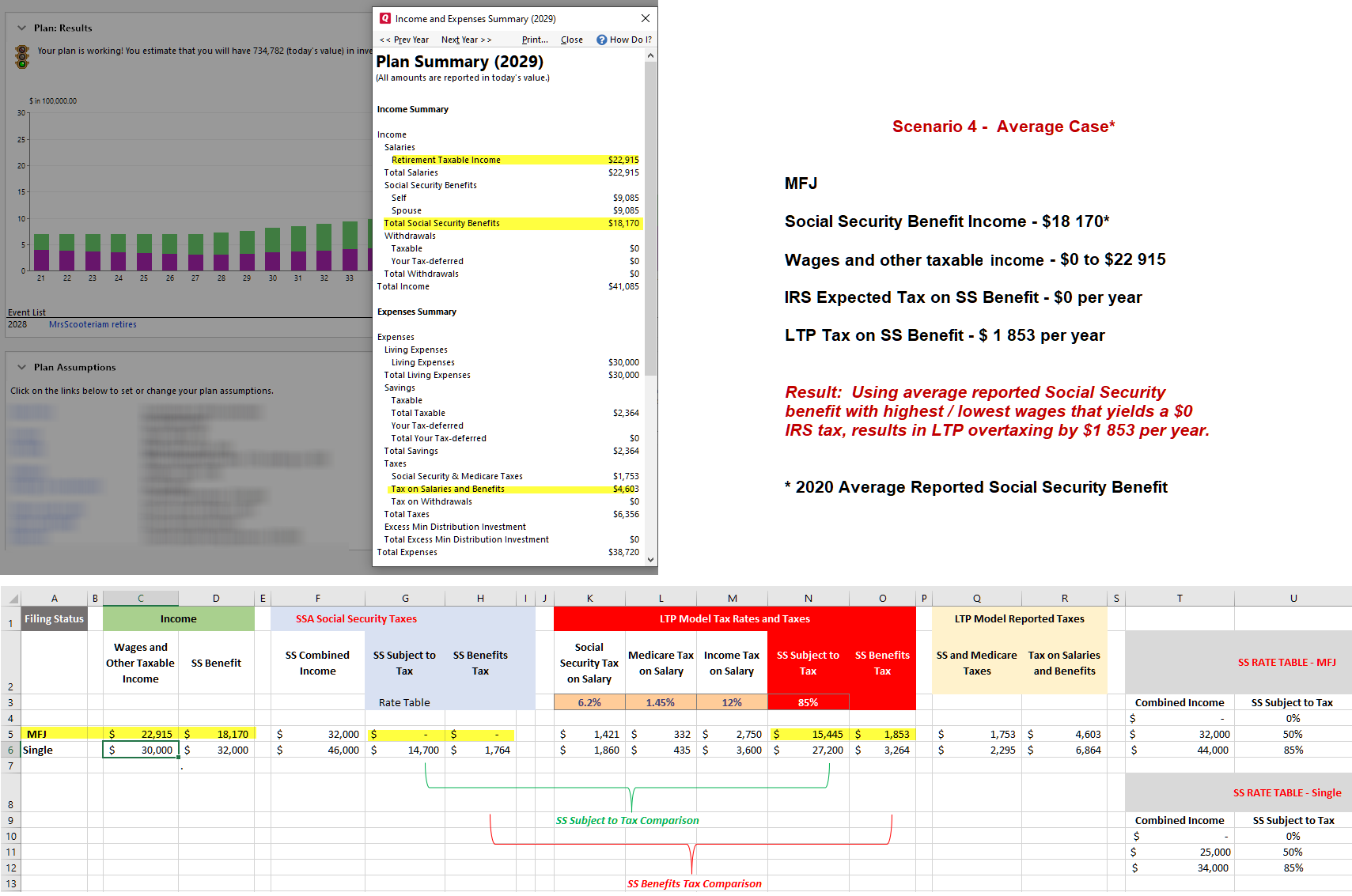Click the LTP Model Tax Rates and Taxes header
Screen dimensions: 1352x896
coord(735,618)
